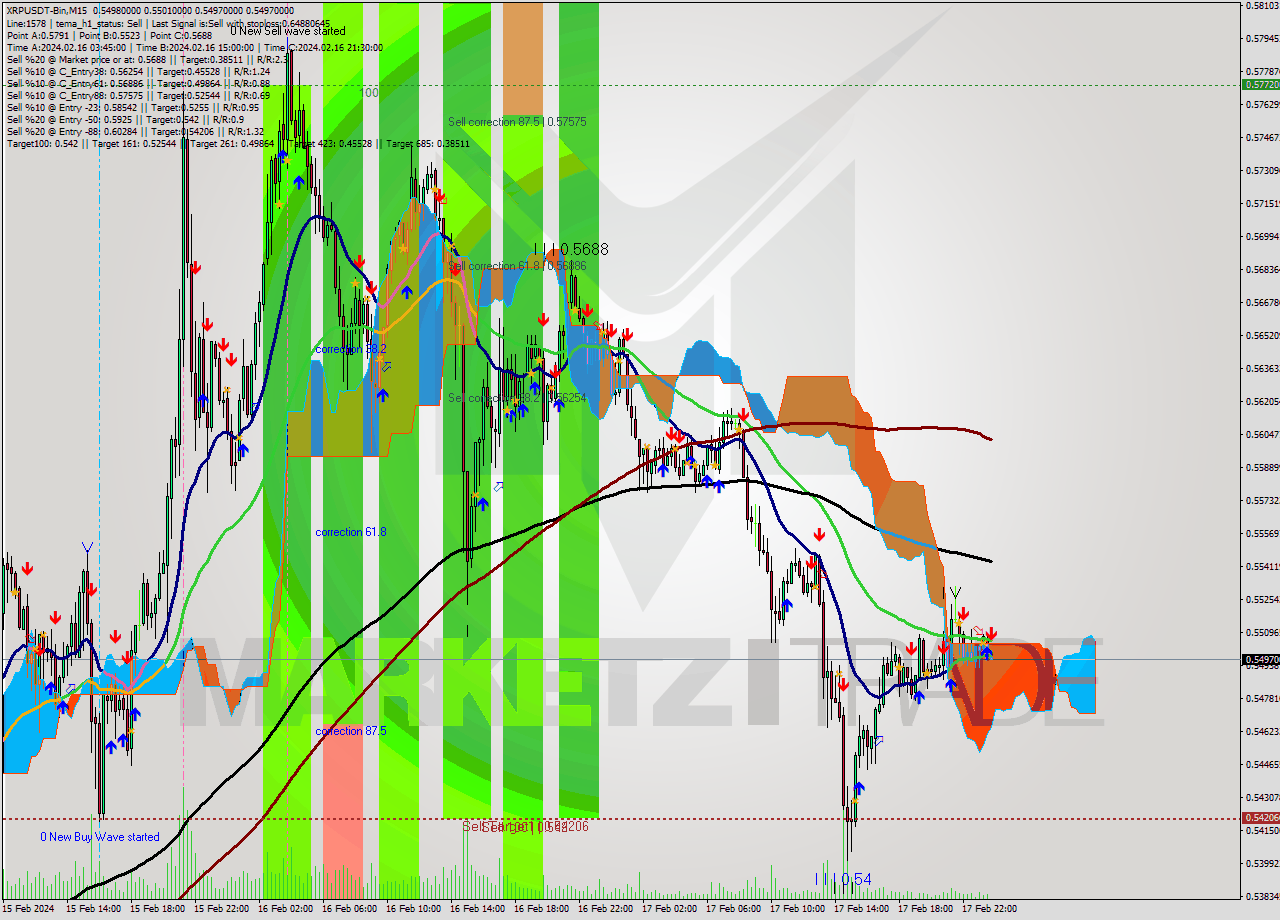
Task: Click the 0.5383 price scale value
Action: [x=1263, y=897]
